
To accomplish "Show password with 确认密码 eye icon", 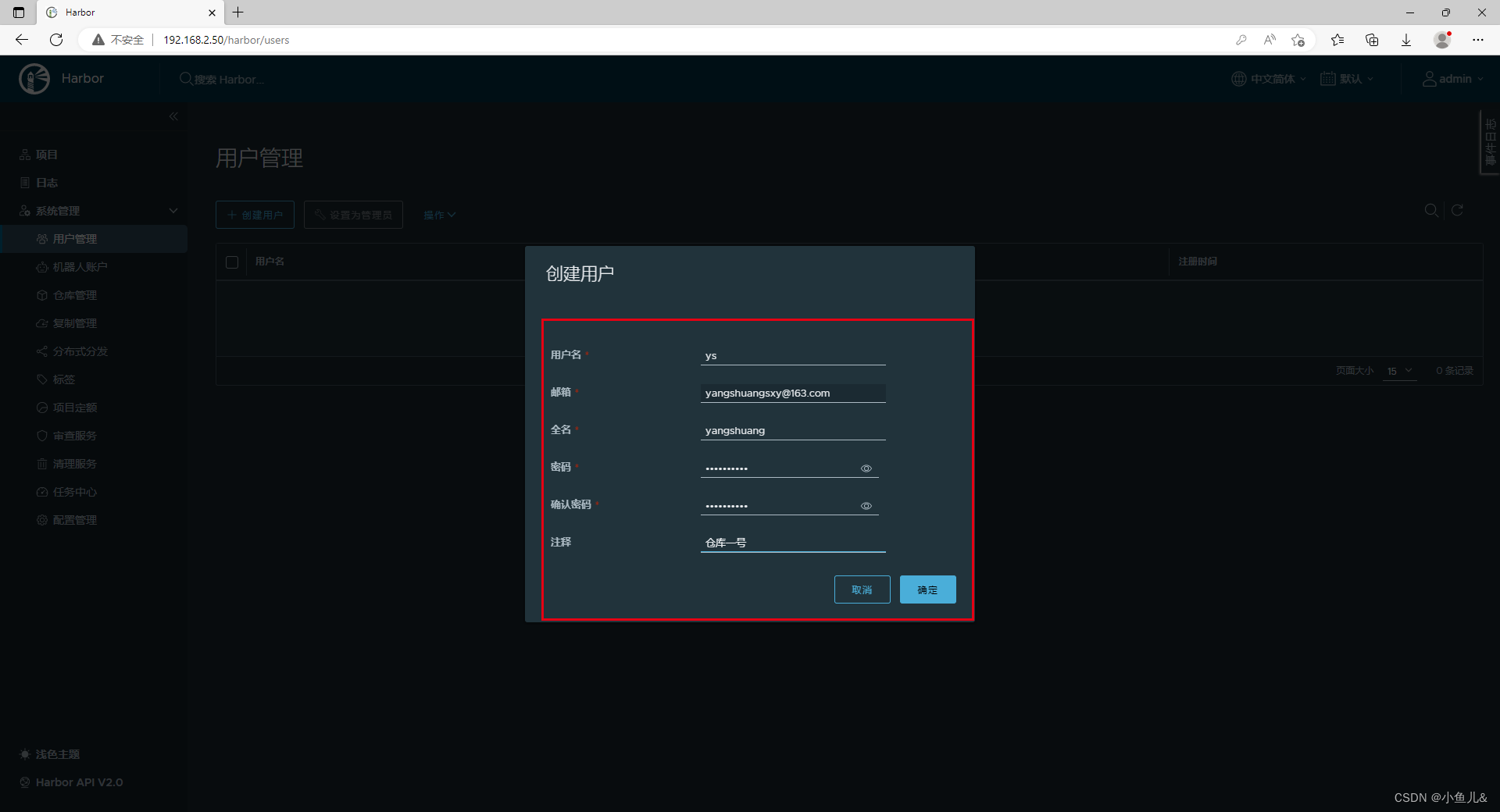I will pyautogui.click(x=866, y=506).
